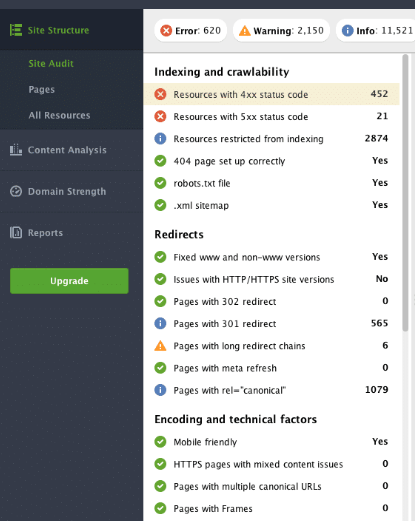Select Resources restricted from indexing row
This screenshot has width=415, height=521.
click(x=271, y=139)
